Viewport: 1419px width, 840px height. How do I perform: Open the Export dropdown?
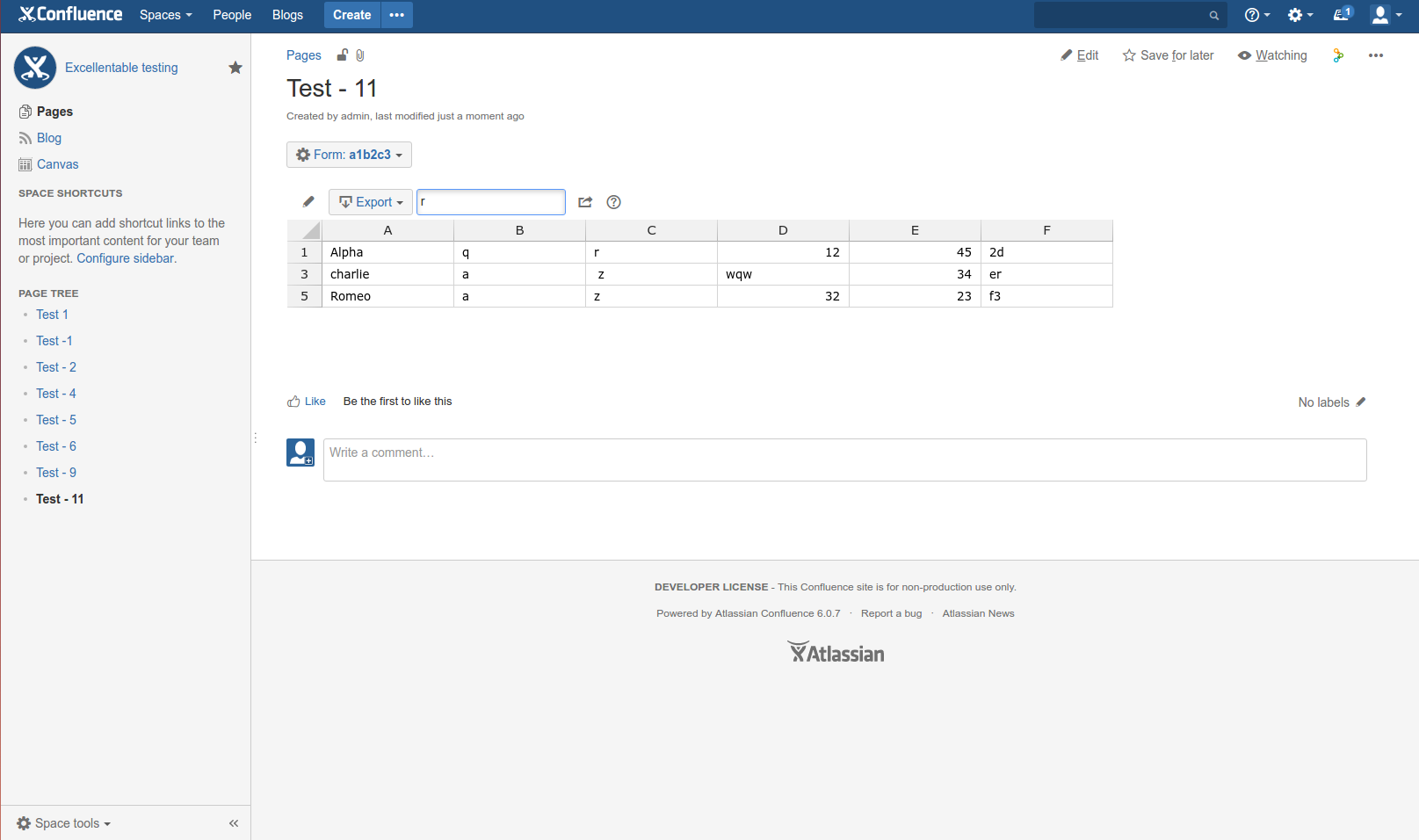(x=370, y=201)
